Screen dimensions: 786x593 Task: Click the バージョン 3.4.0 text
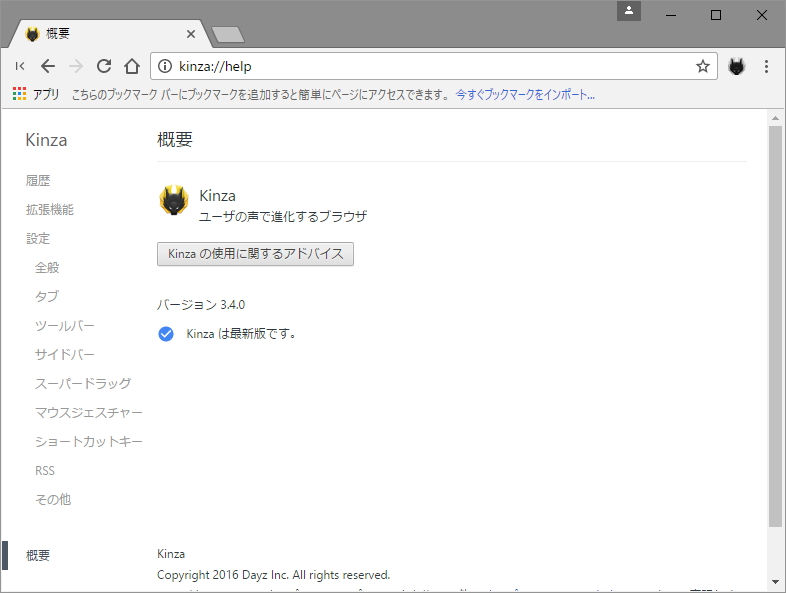201,305
